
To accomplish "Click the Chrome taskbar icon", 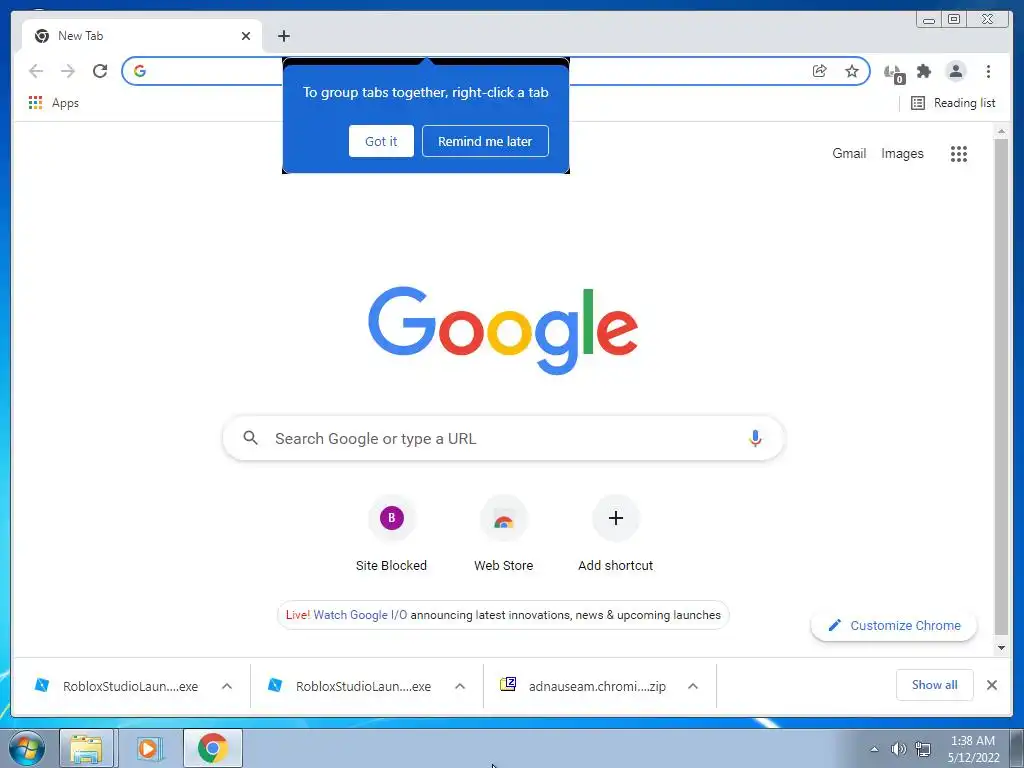I will [x=213, y=748].
